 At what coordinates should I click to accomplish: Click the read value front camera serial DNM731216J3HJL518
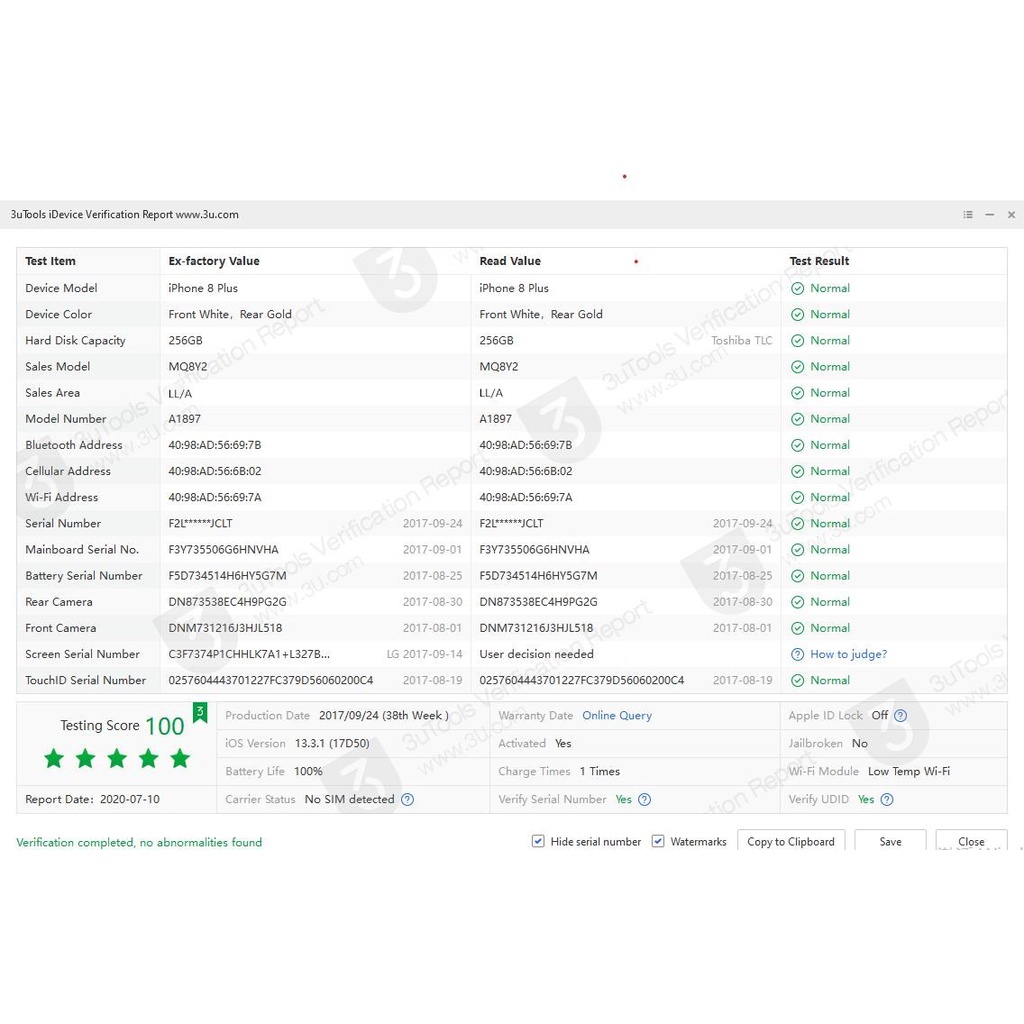click(x=536, y=628)
